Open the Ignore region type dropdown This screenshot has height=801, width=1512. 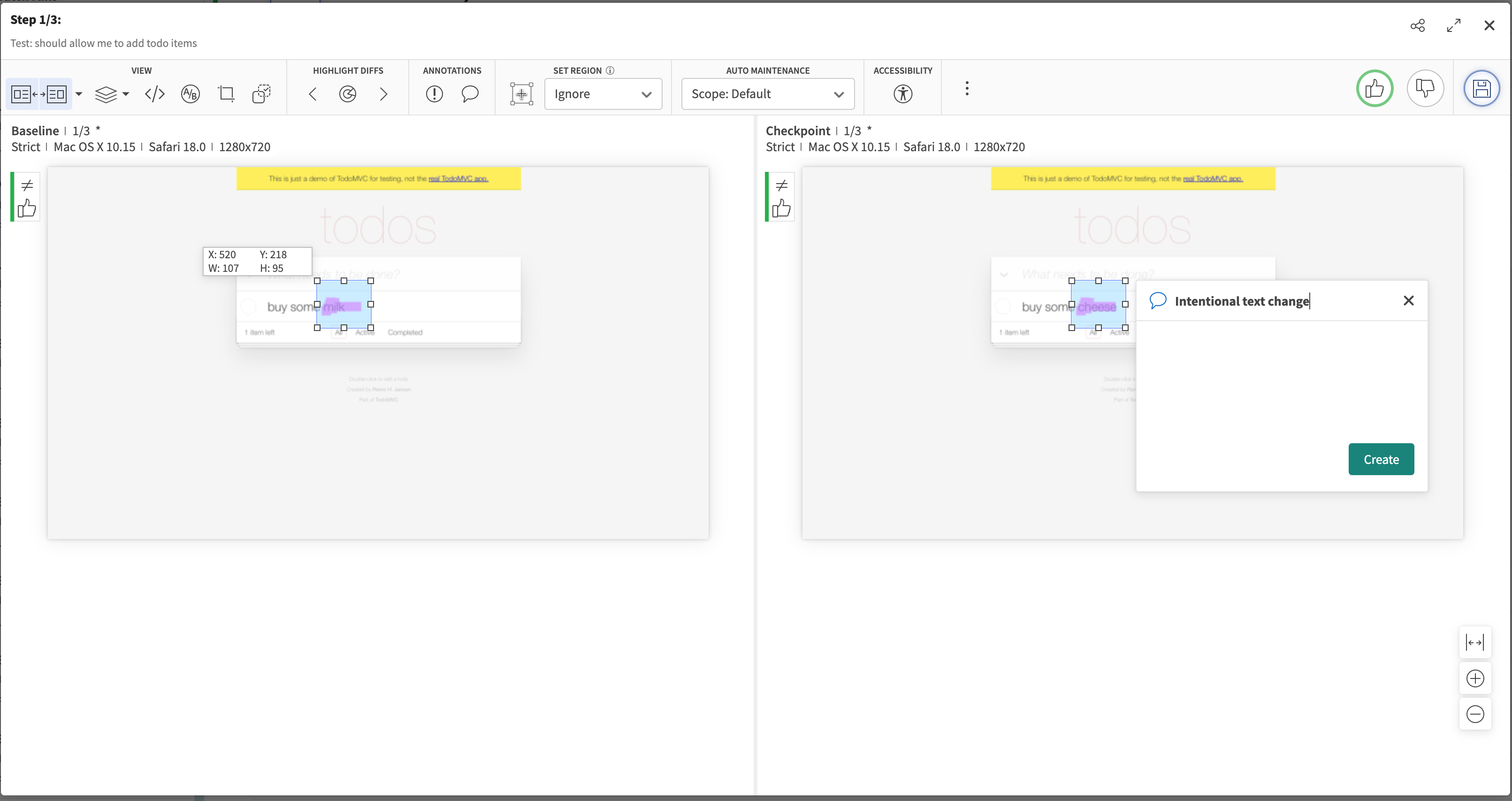603,94
